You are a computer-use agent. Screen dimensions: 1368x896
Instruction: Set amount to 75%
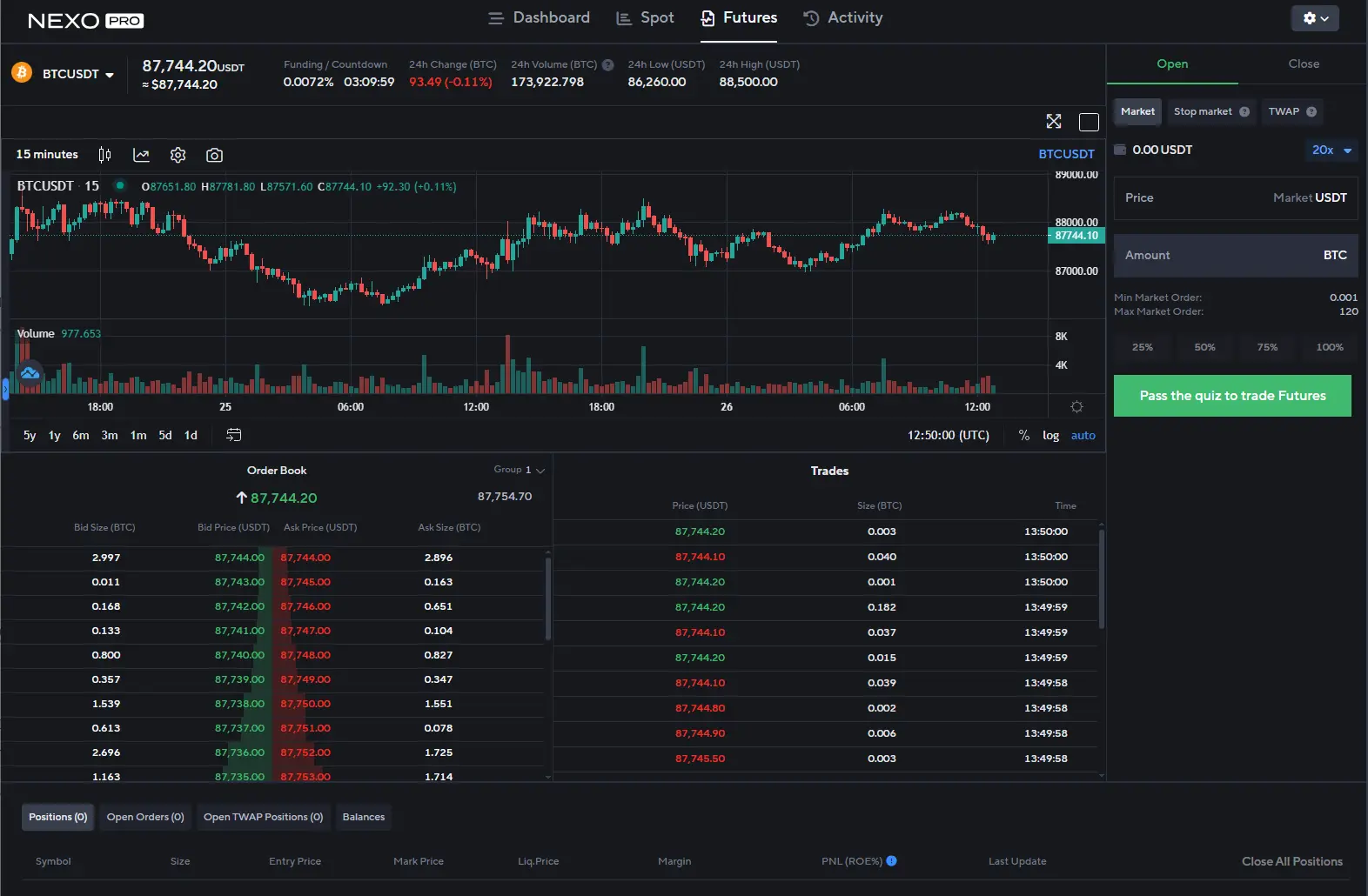1267,347
